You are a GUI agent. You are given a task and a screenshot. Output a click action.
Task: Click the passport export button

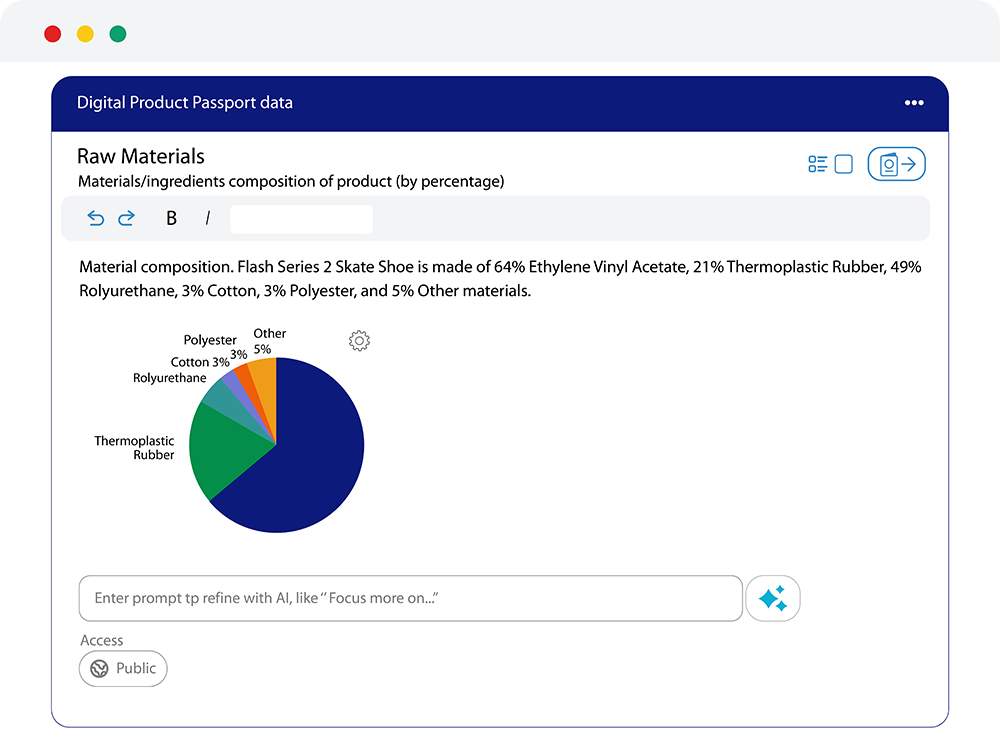click(897, 164)
